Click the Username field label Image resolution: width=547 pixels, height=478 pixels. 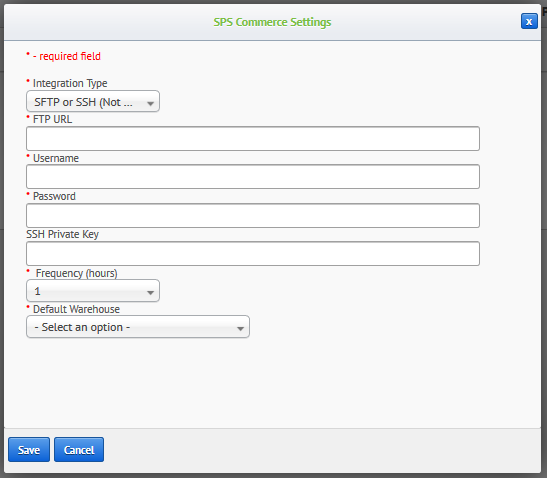[56, 158]
